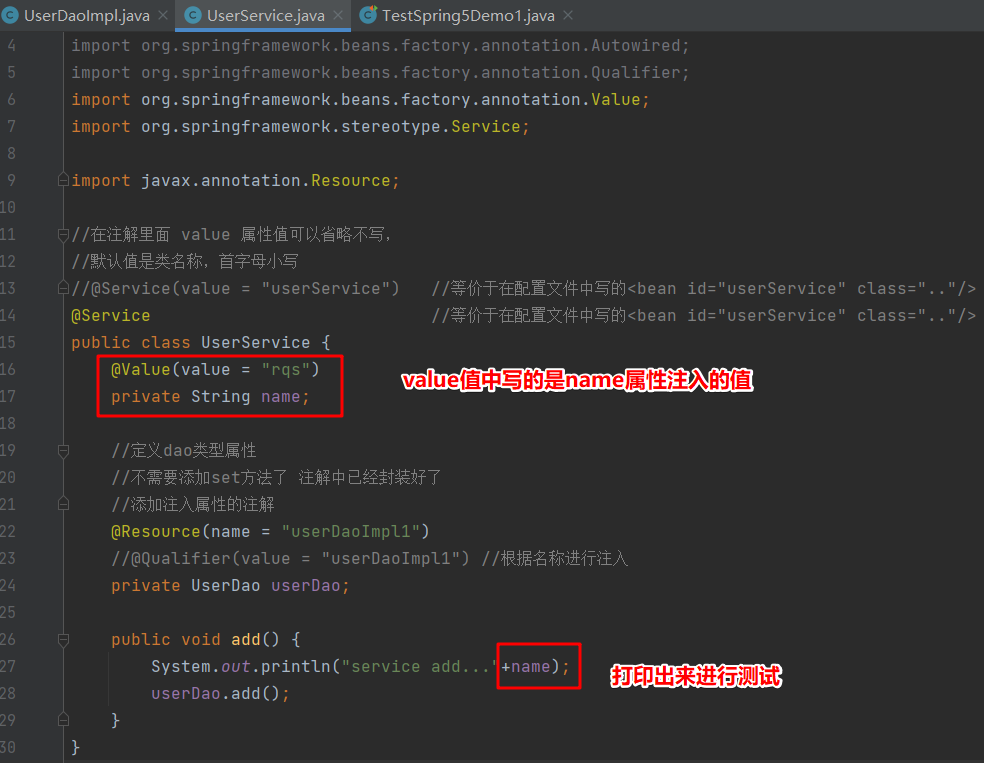This screenshot has width=984, height=763.
Task: Collapse the add() method at line 26
Action: [x=63, y=639]
